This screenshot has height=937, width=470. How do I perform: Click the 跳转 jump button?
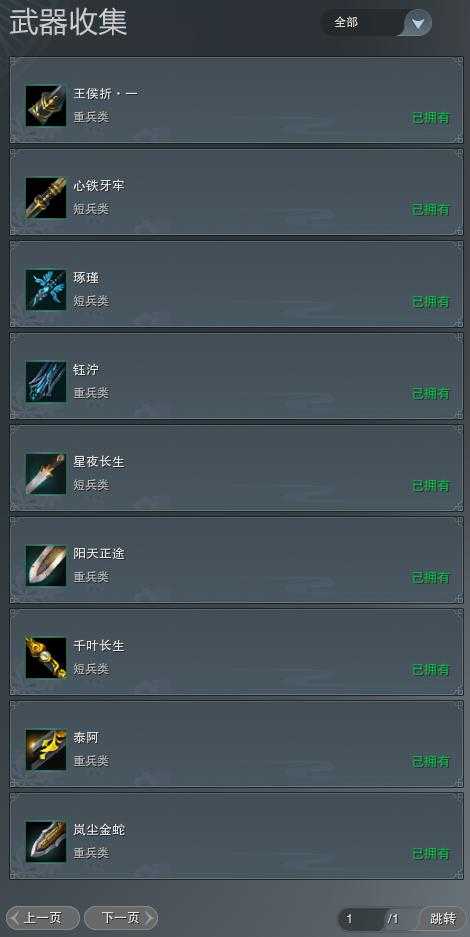443,918
